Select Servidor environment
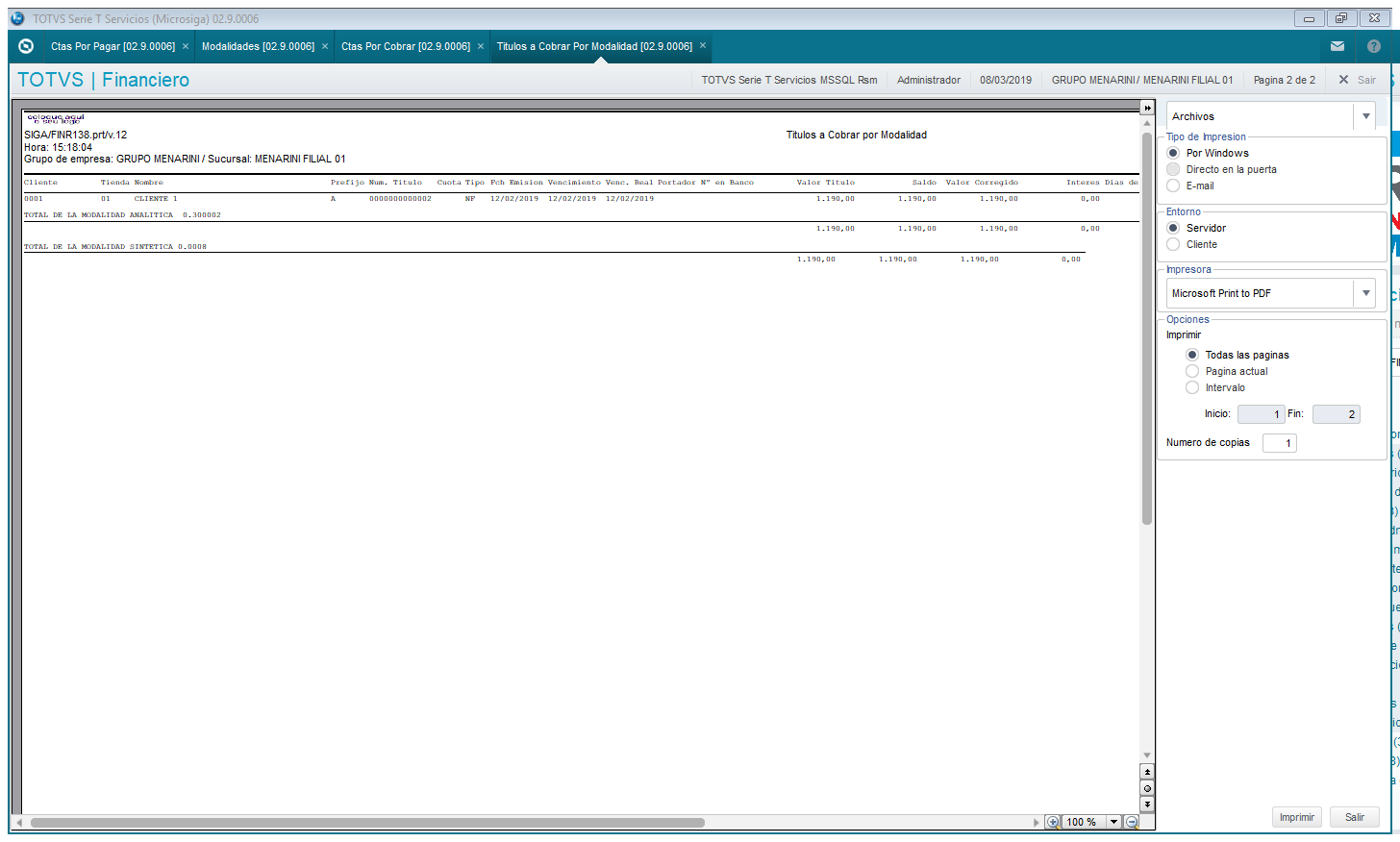The width and height of the screenshot is (1400, 842). tap(1173, 228)
